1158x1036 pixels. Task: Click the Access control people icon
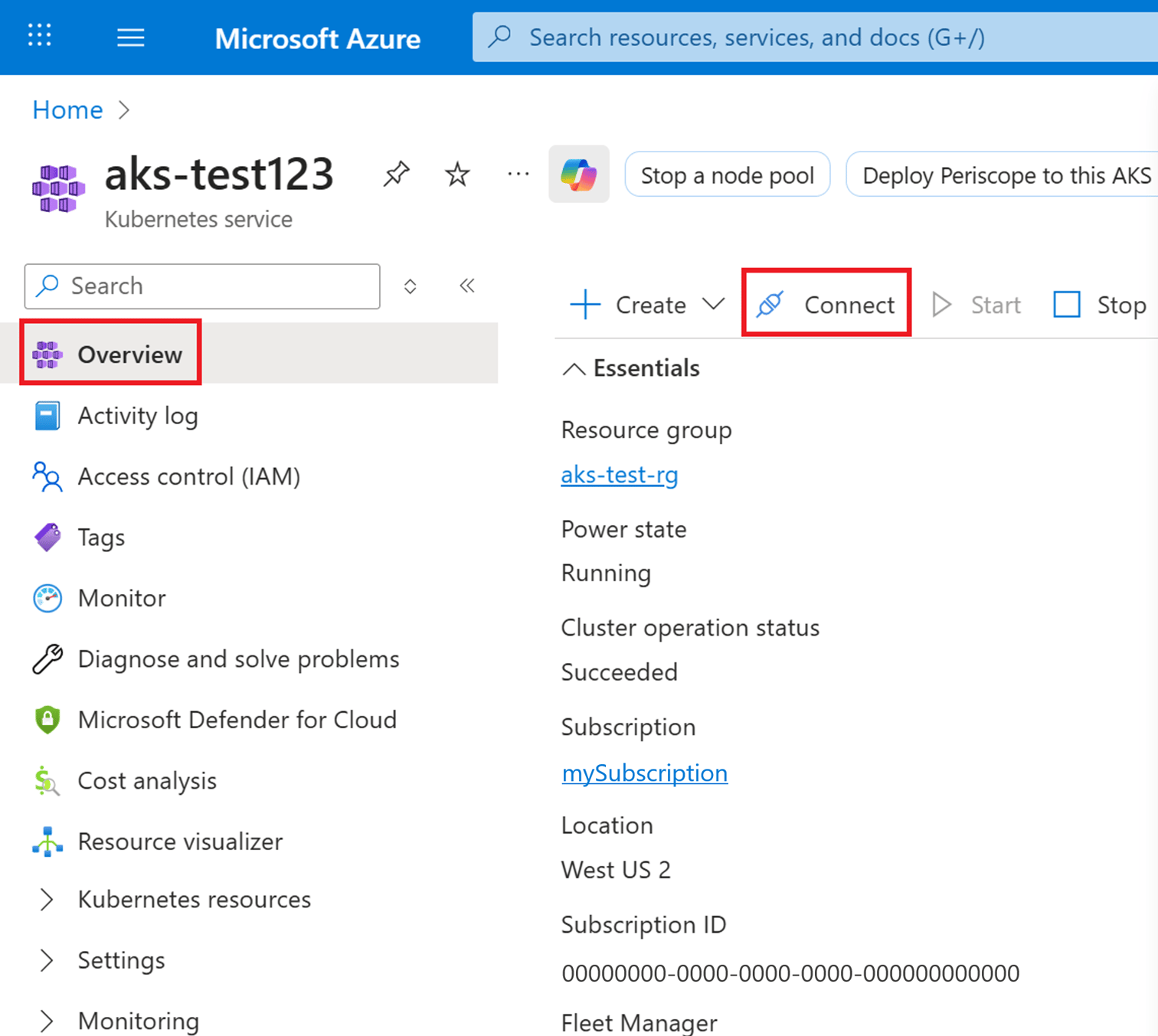[x=47, y=476]
